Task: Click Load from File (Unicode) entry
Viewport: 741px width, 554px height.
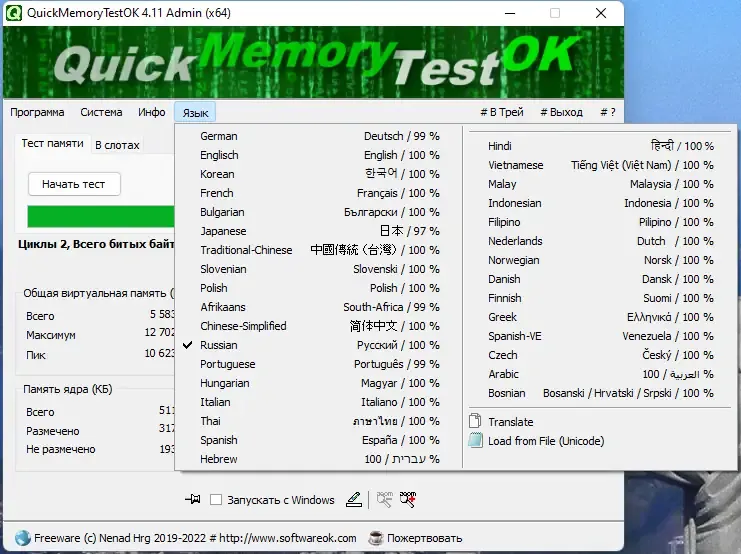Action: point(600,441)
